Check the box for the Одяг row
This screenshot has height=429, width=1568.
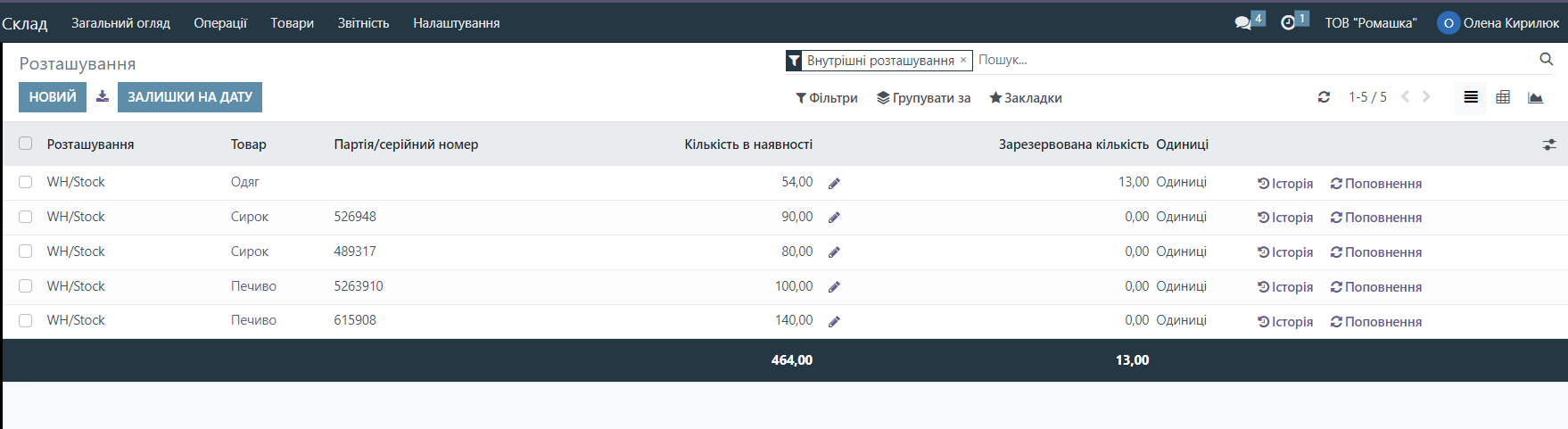pos(26,182)
